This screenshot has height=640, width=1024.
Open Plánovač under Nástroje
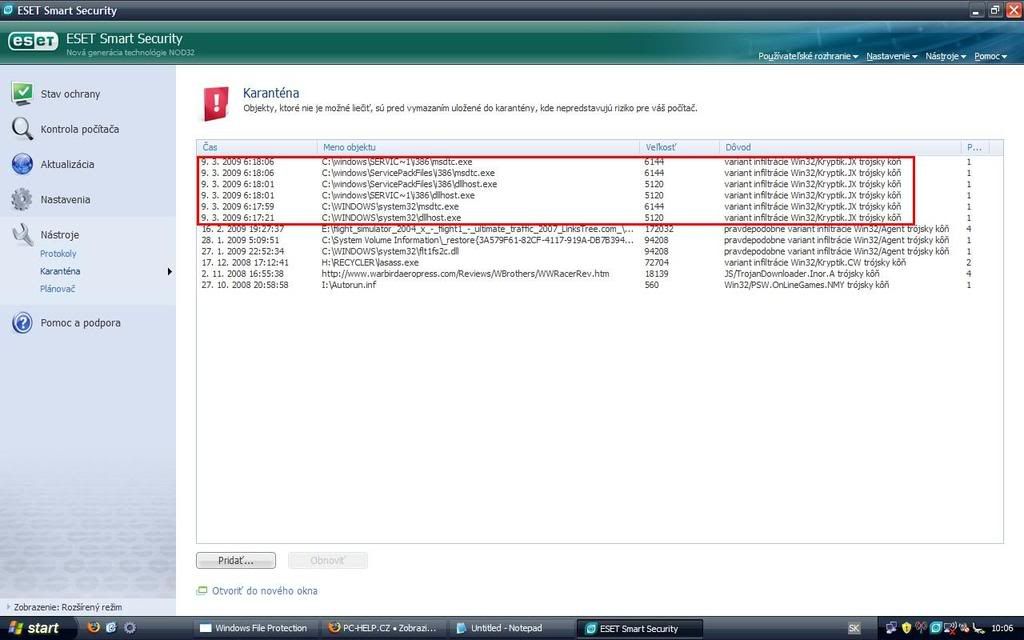[x=57, y=289]
